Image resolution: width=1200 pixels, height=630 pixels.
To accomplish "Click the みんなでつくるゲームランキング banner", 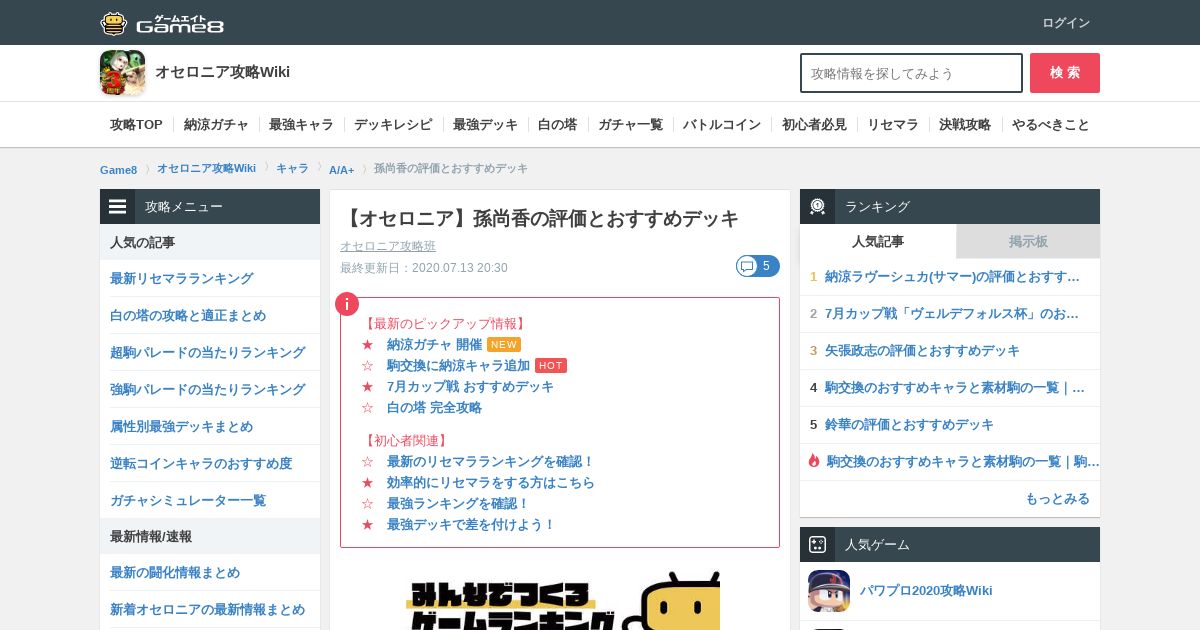I will [x=560, y=600].
